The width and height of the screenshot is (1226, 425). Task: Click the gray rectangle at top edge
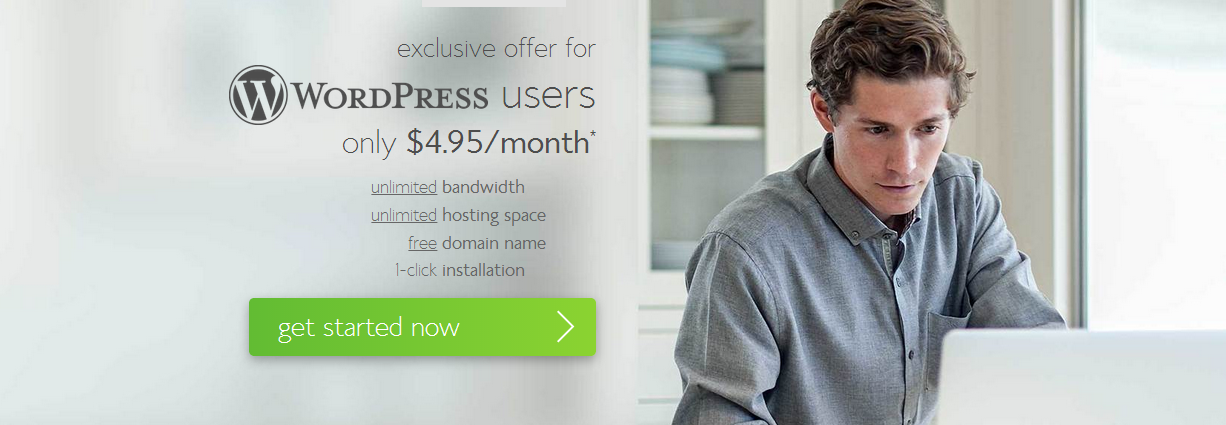(x=494, y=3)
